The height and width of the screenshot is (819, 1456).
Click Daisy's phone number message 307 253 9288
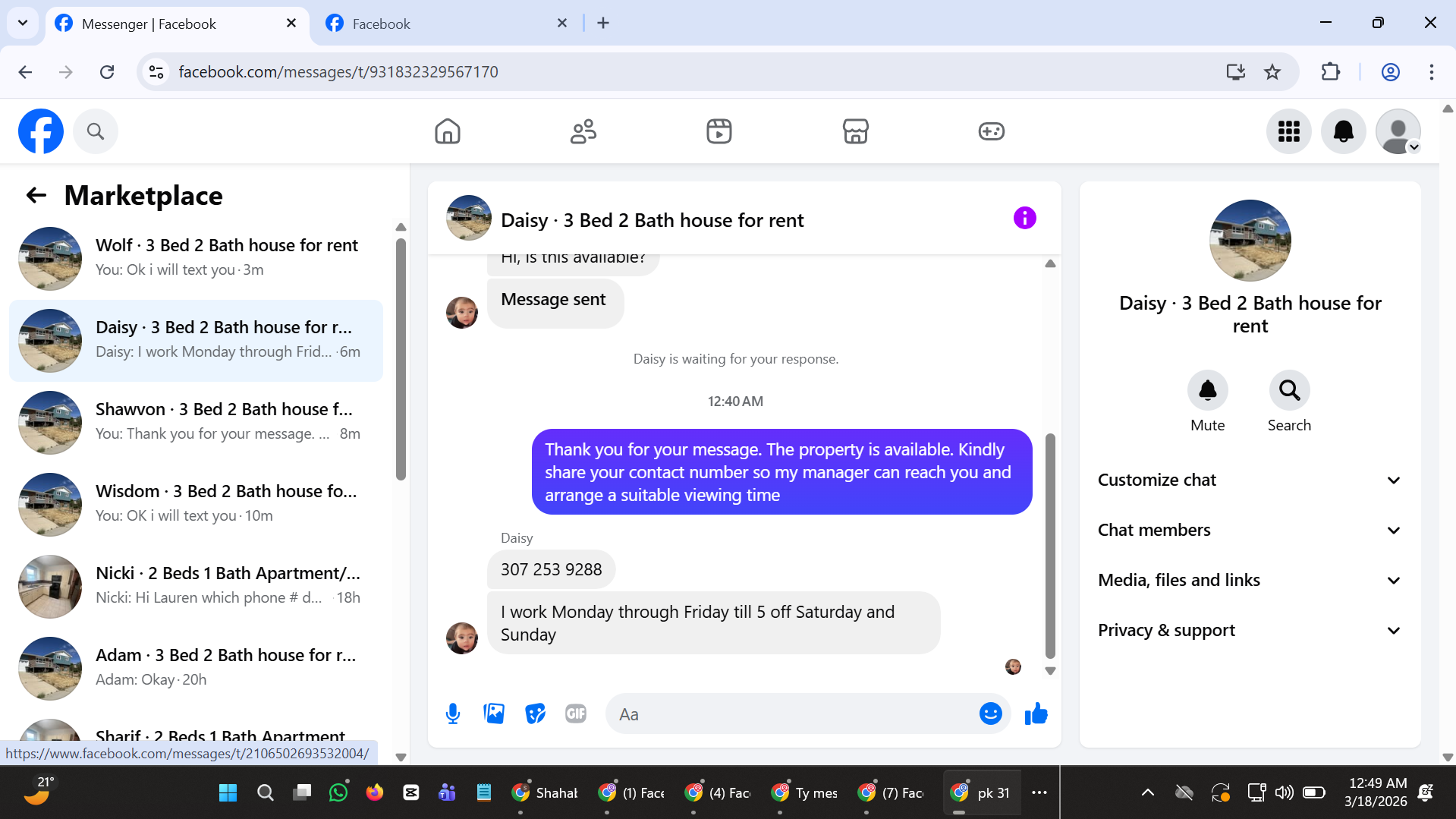tap(551, 569)
